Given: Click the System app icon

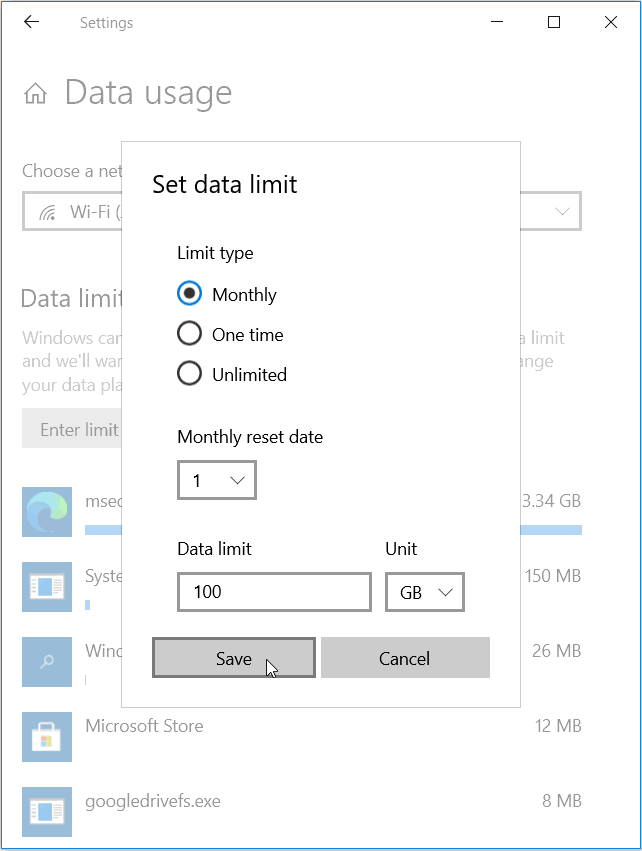Looking at the screenshot, I should (x=47, y=587).
